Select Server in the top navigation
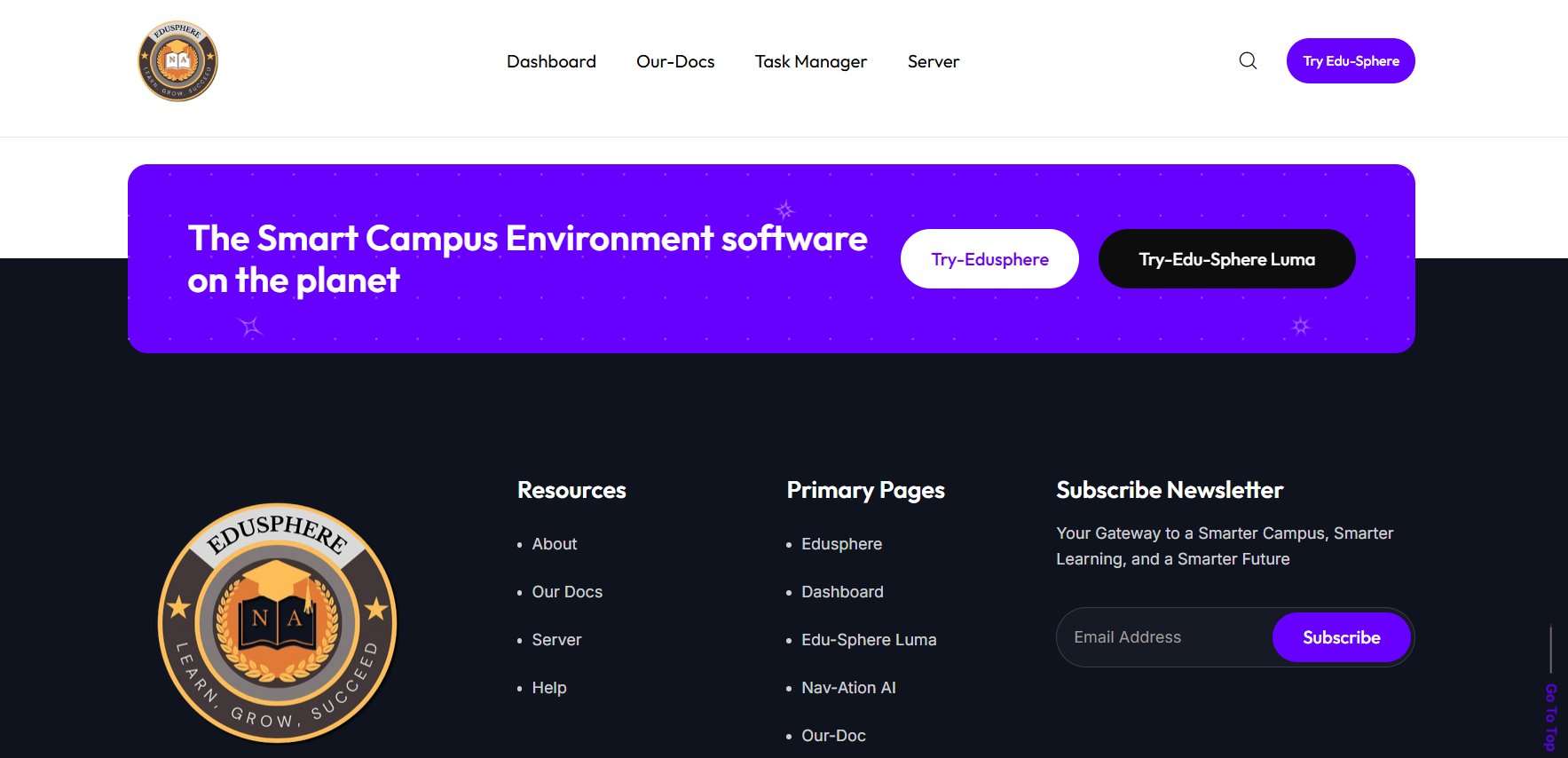Image resolution: width=1568 pixels, height=758 pixels. (933, 61)
